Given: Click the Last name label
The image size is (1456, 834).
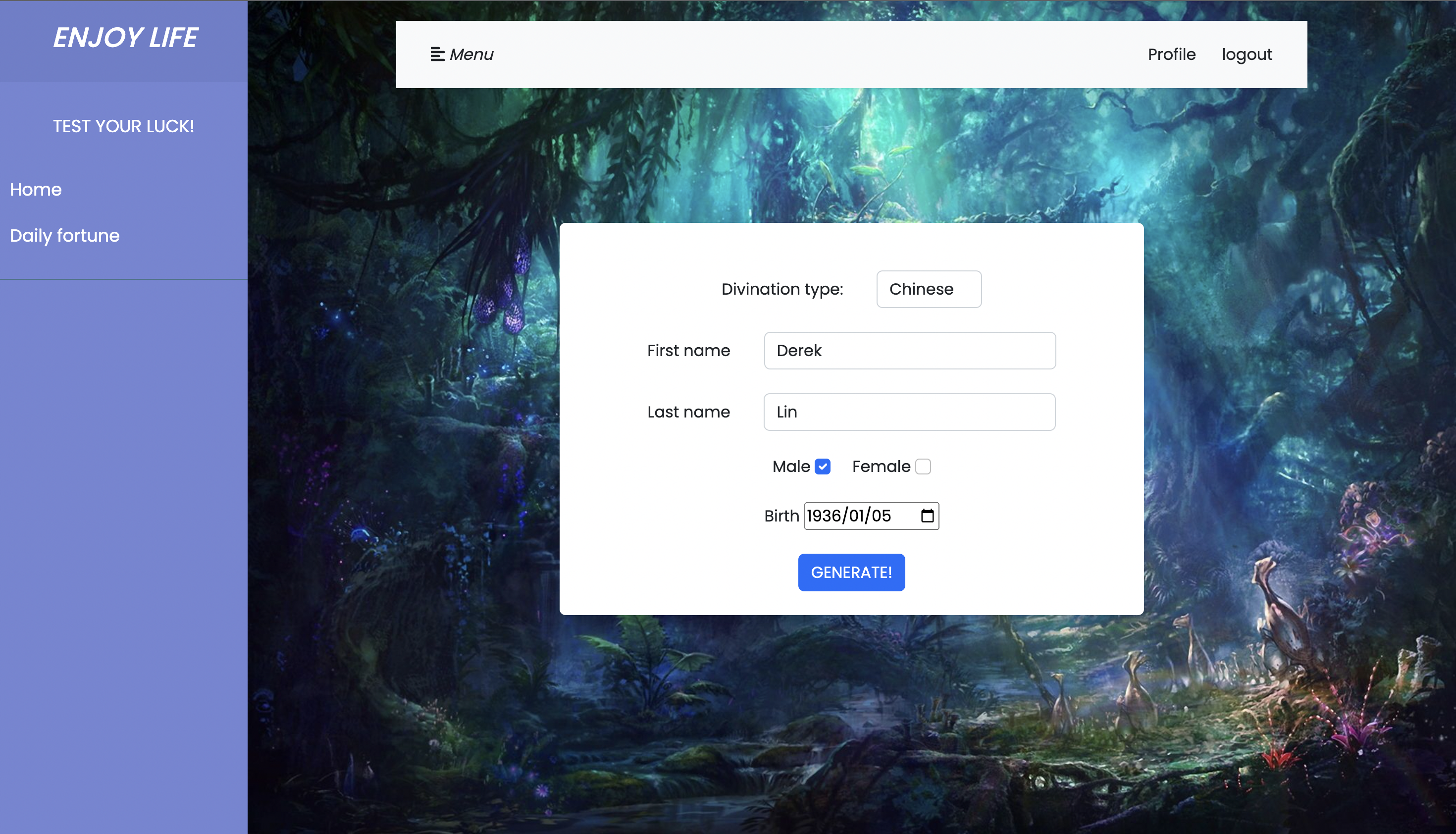Looking at the screenshot, I should tap(688, 412).
